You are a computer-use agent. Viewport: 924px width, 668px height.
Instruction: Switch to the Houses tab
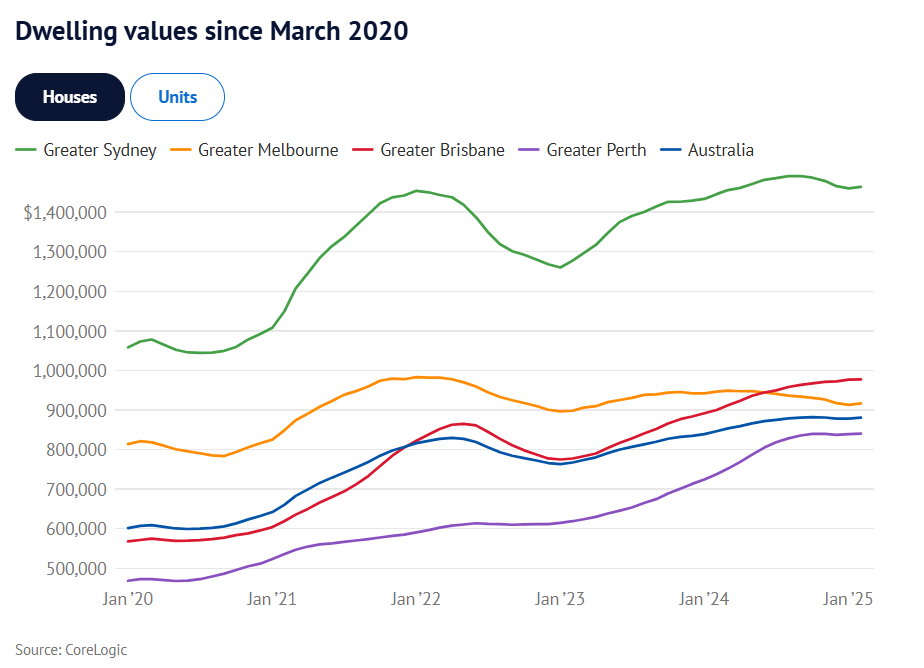tap(70, 97)
